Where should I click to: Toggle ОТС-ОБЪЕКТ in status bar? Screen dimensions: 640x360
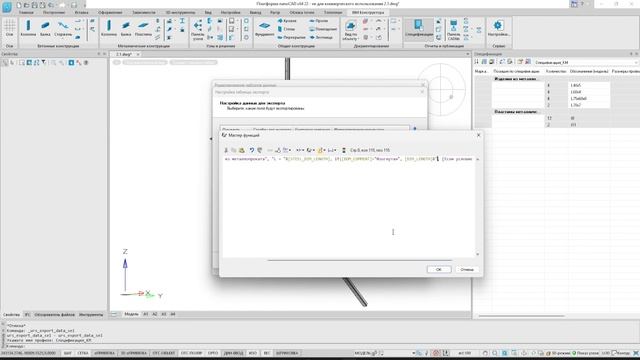[164, 353]
